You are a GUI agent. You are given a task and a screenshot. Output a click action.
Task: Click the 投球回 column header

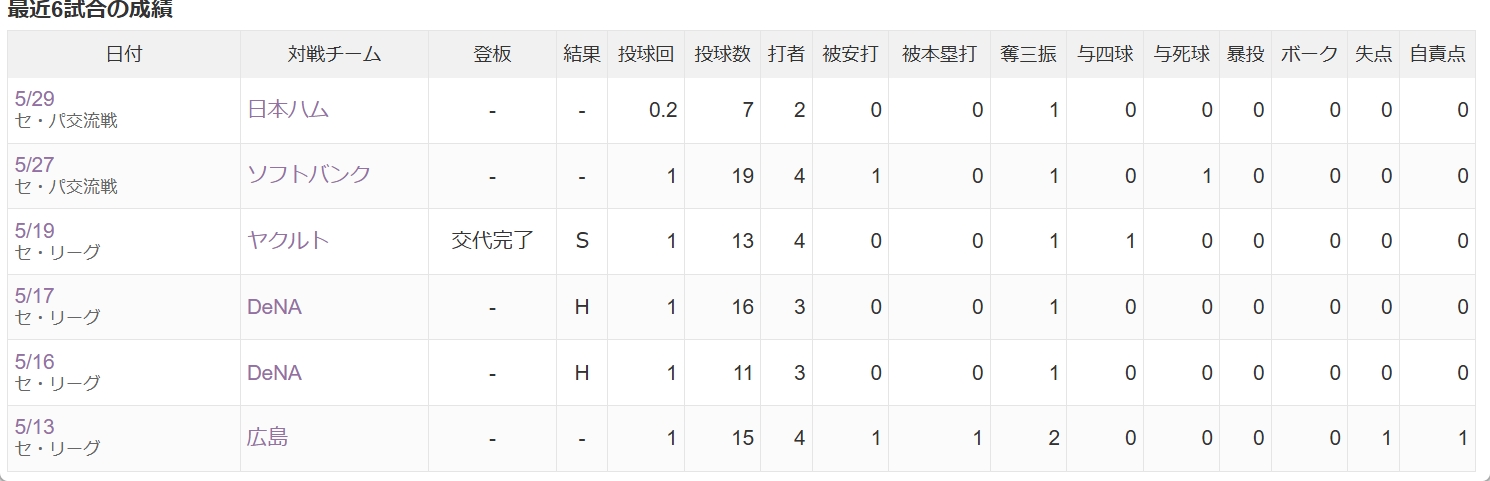pyautogui.click(x=646, y=54)
